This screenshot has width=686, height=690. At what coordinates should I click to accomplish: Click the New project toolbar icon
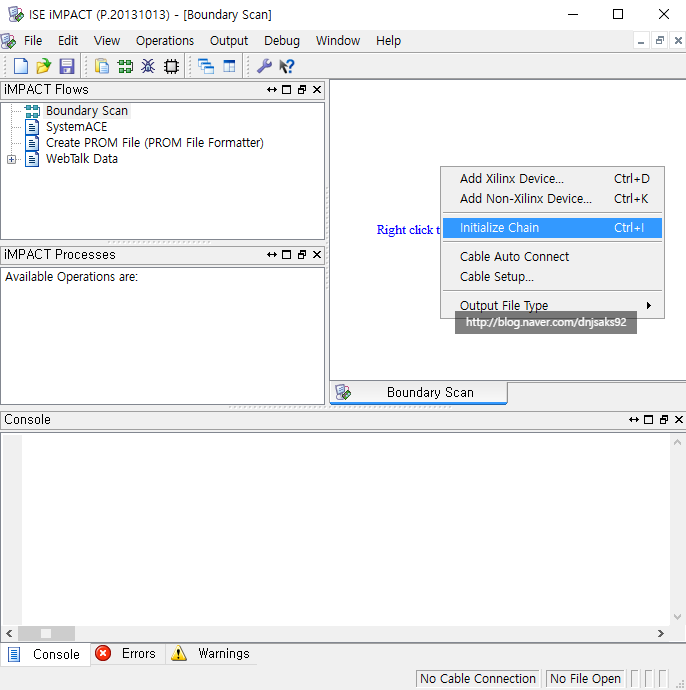pos(21,66)
